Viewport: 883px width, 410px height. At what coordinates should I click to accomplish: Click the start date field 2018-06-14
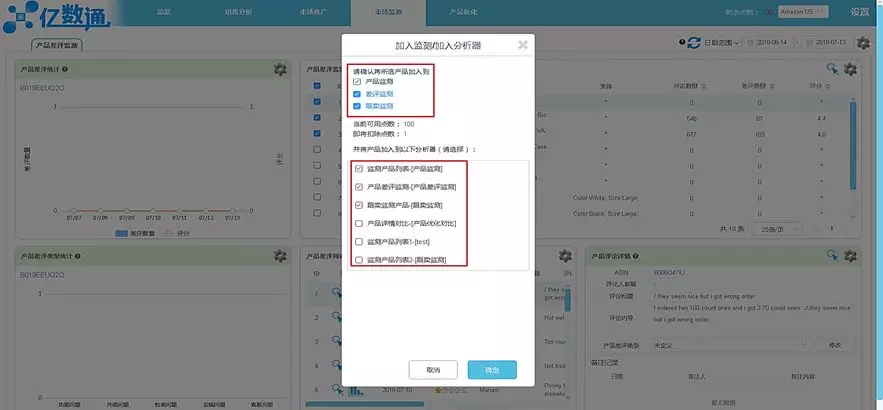point(768,42)
